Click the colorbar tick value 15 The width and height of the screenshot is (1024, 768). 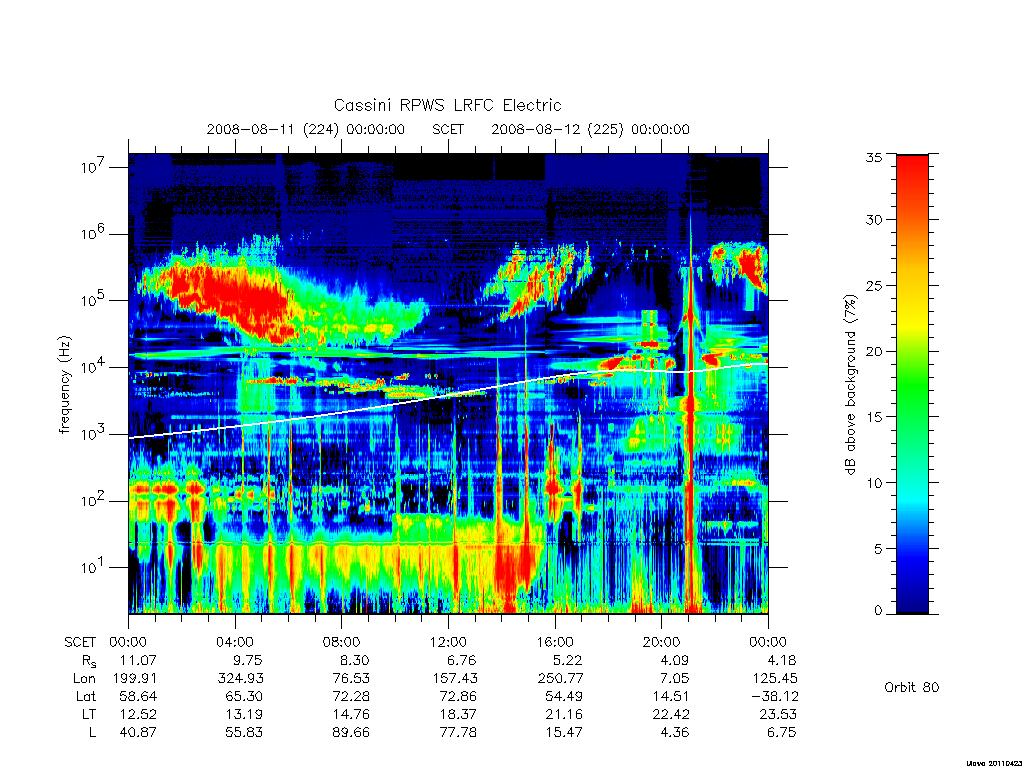tap(874, 417)
